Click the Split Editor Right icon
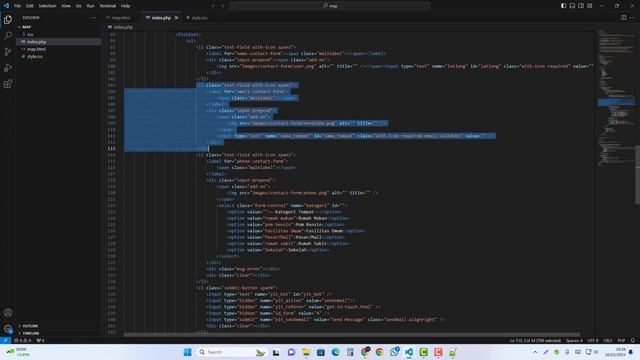The image size is (640, 360). click(x=624, y=18)
